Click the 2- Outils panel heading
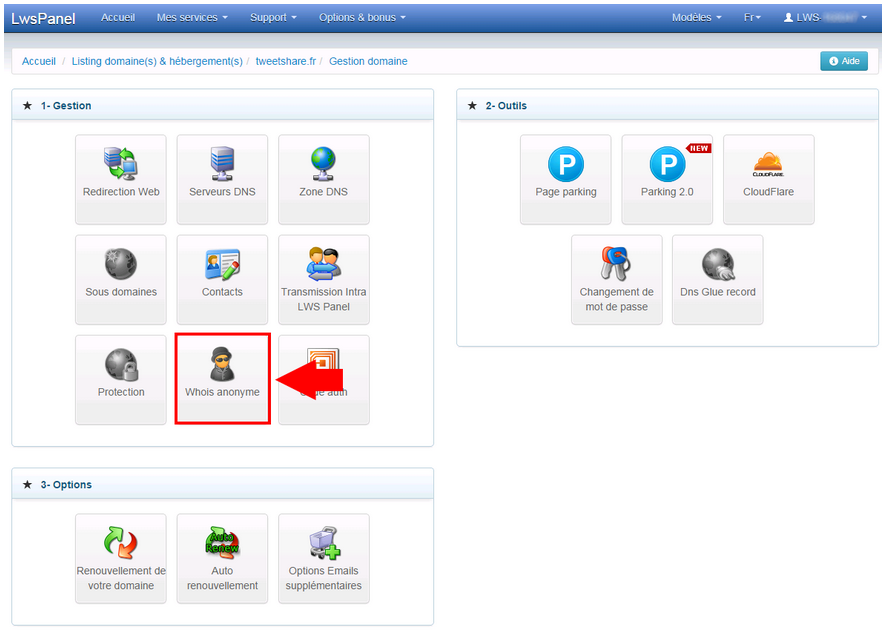The height and width of the screenshot is (633, 892). tap(506, 106)
